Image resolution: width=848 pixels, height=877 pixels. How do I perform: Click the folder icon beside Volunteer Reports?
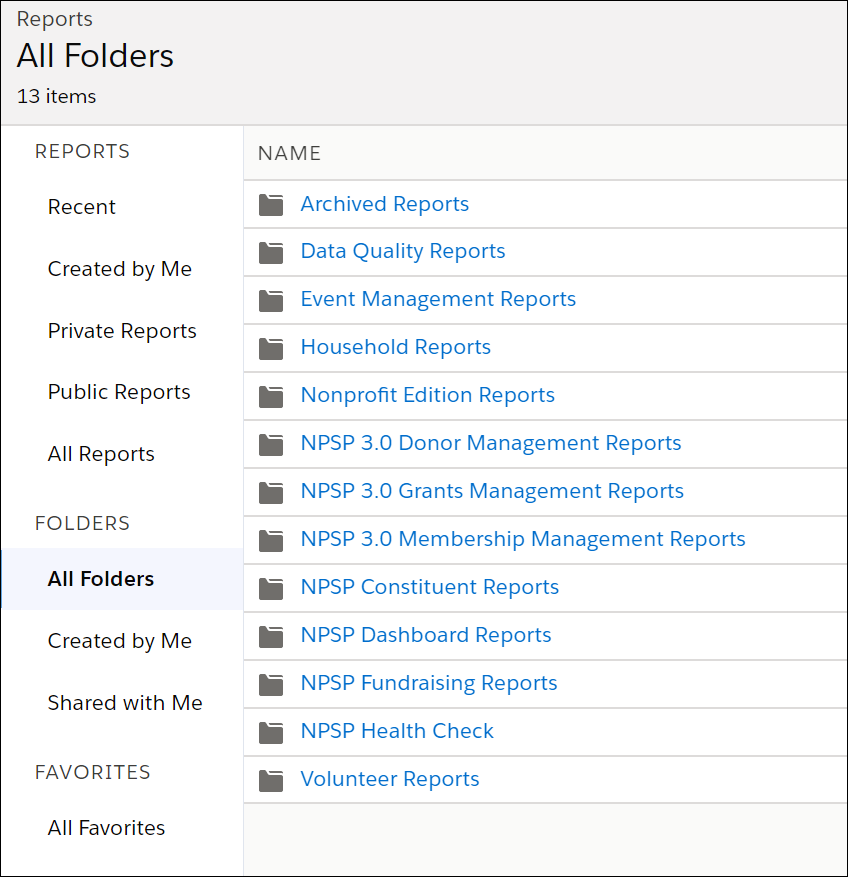tap(270, 780)
